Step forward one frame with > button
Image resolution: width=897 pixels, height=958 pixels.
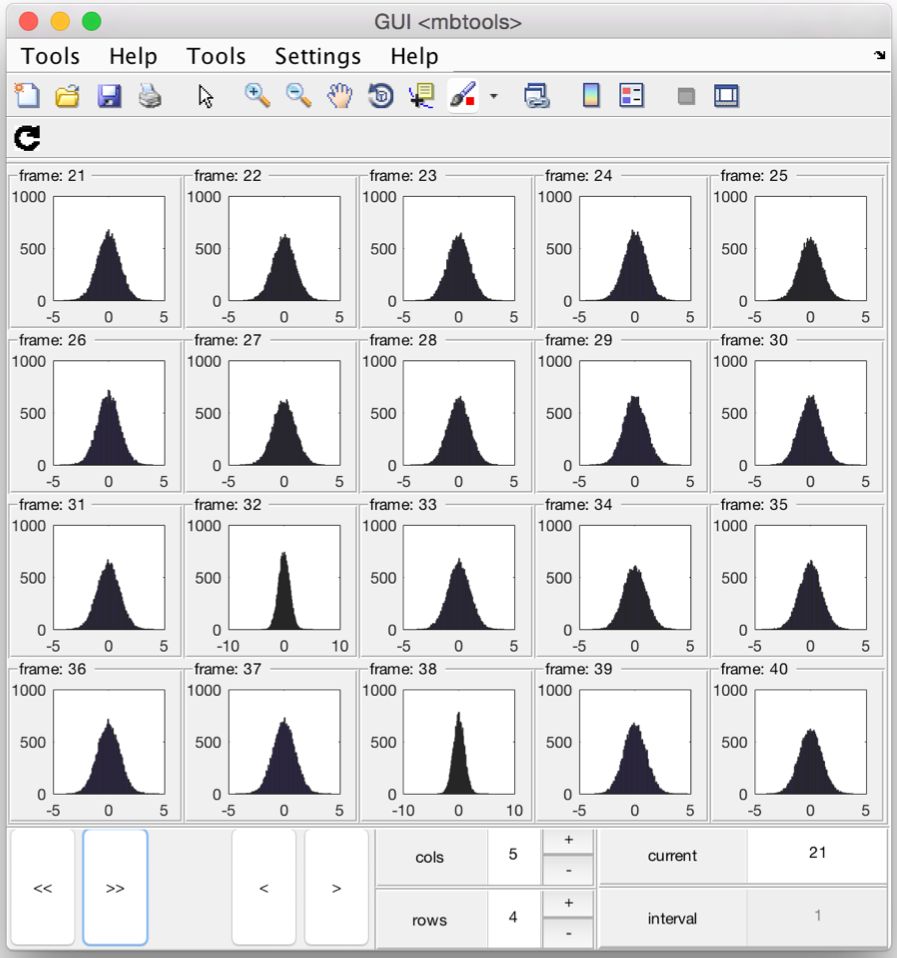337,887
